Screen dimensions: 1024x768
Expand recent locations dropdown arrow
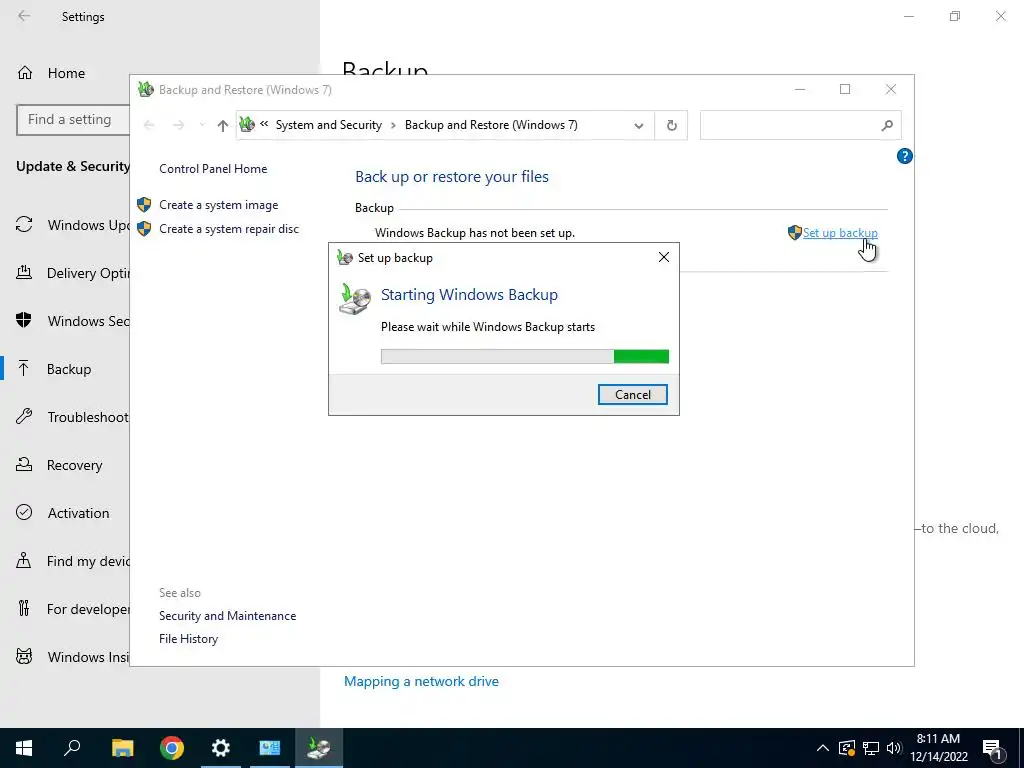tap(202, 125)
